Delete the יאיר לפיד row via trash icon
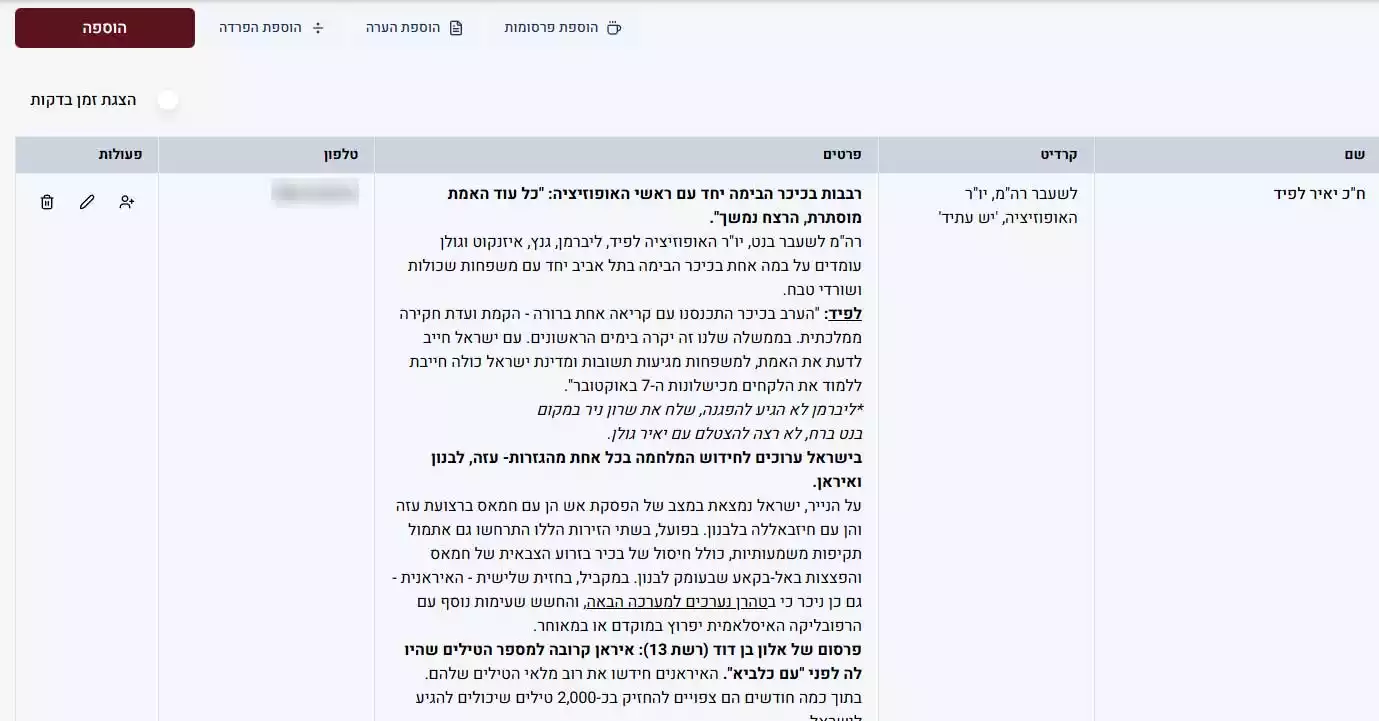Viewport: 1379px width, 721px height. pyautogui.click(x=47, y=202)
